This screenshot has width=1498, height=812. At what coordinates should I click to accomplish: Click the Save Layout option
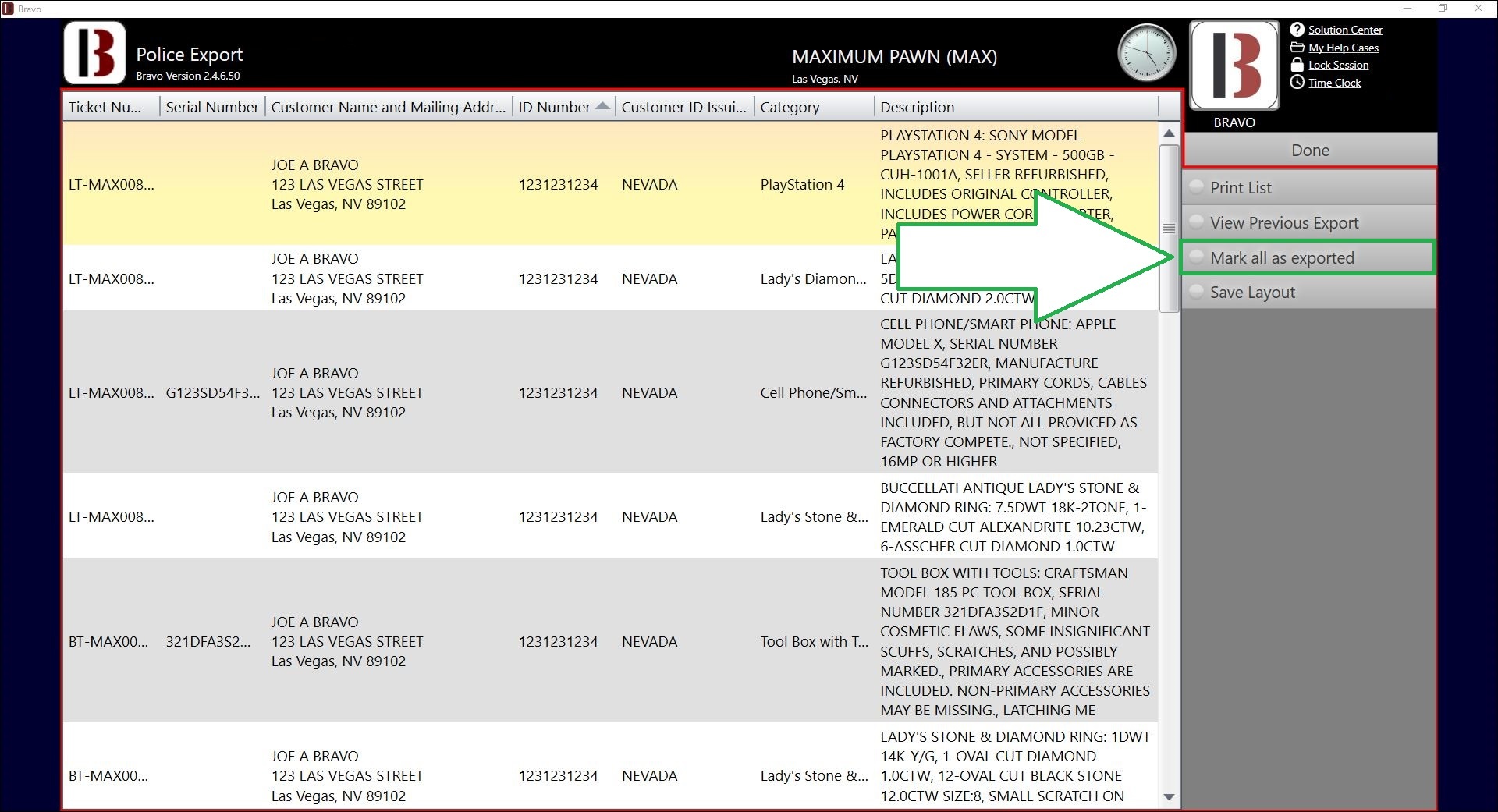[1309, 292]
